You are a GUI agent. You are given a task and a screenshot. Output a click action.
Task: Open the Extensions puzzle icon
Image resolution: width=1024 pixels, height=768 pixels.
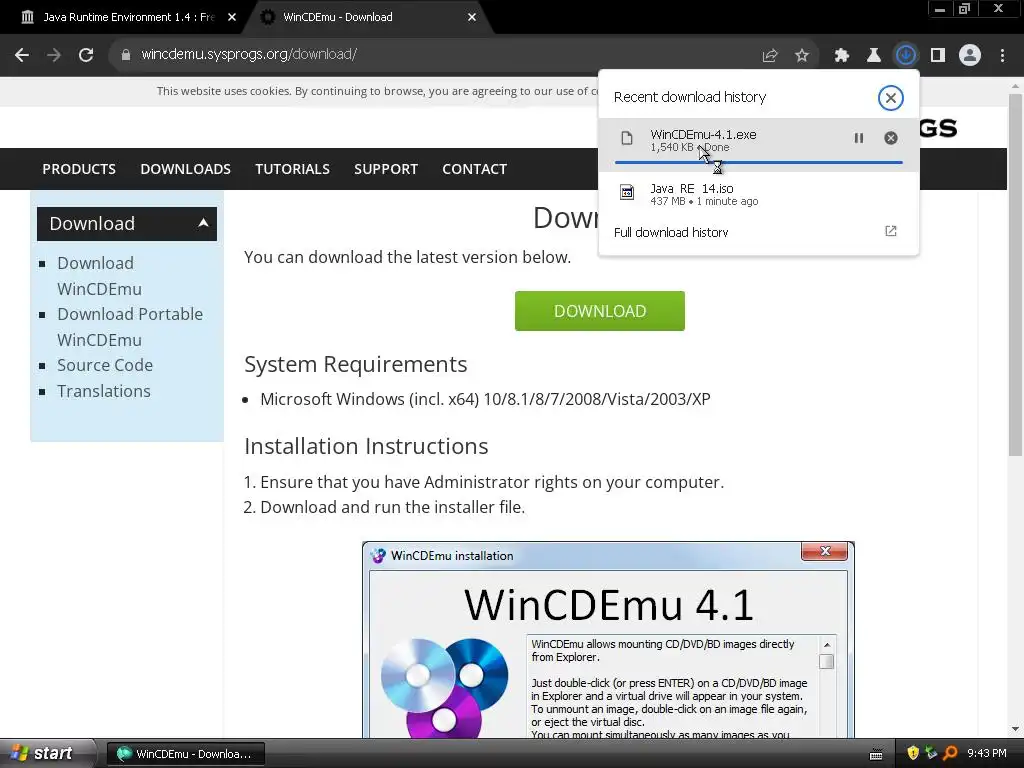tap(842, 56)
